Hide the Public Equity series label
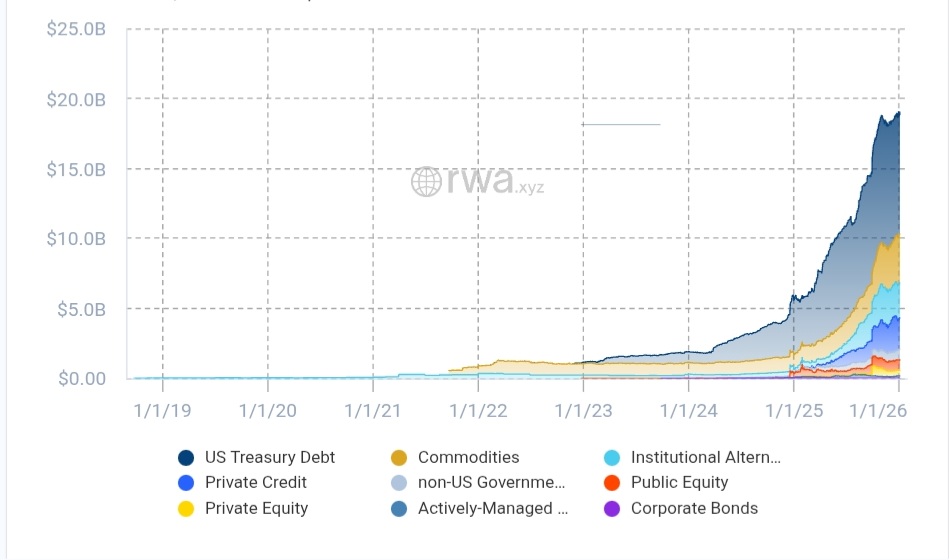 click(x=679, y=483)
